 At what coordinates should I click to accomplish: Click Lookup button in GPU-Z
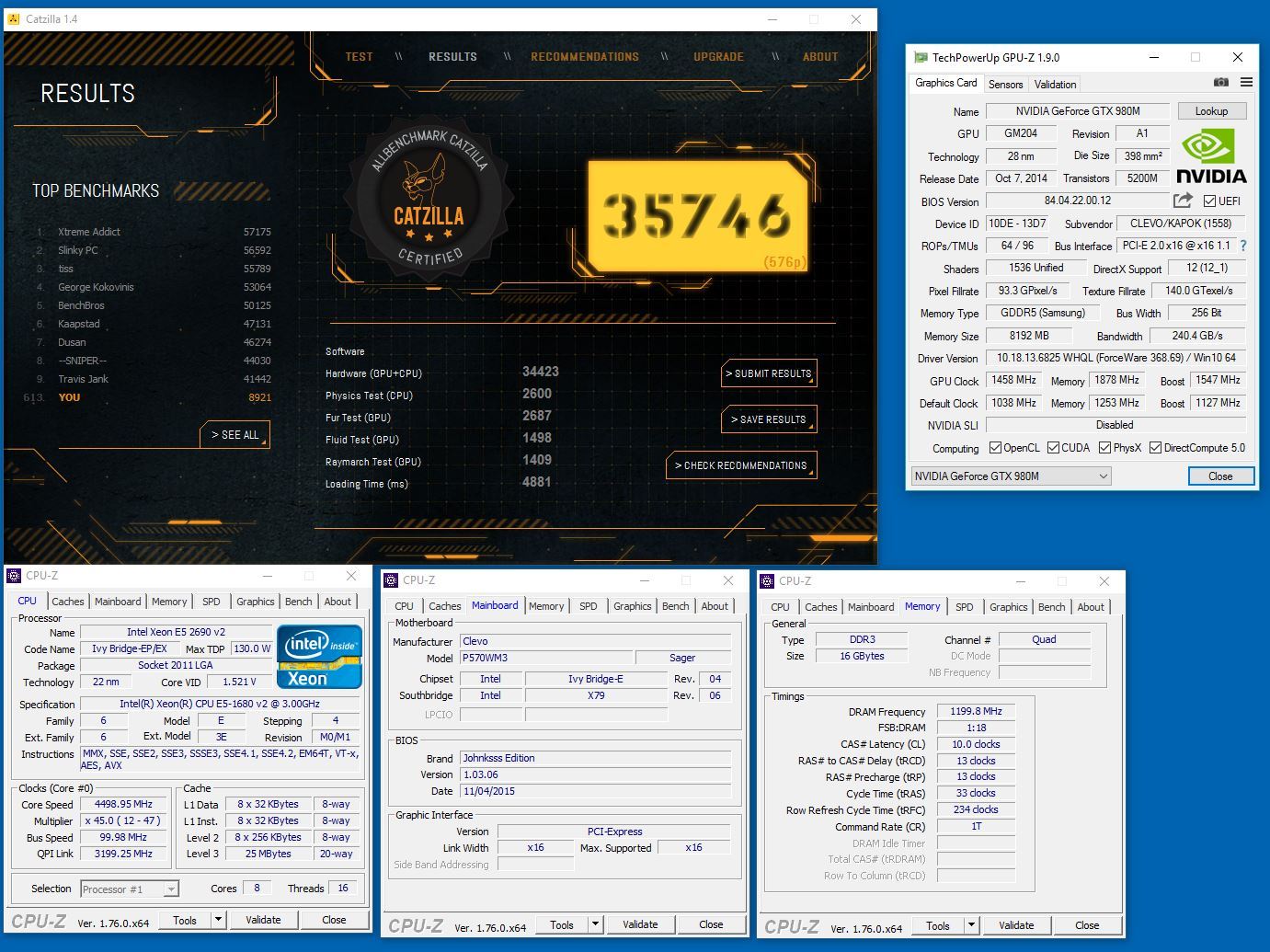tap(1211, 110)
